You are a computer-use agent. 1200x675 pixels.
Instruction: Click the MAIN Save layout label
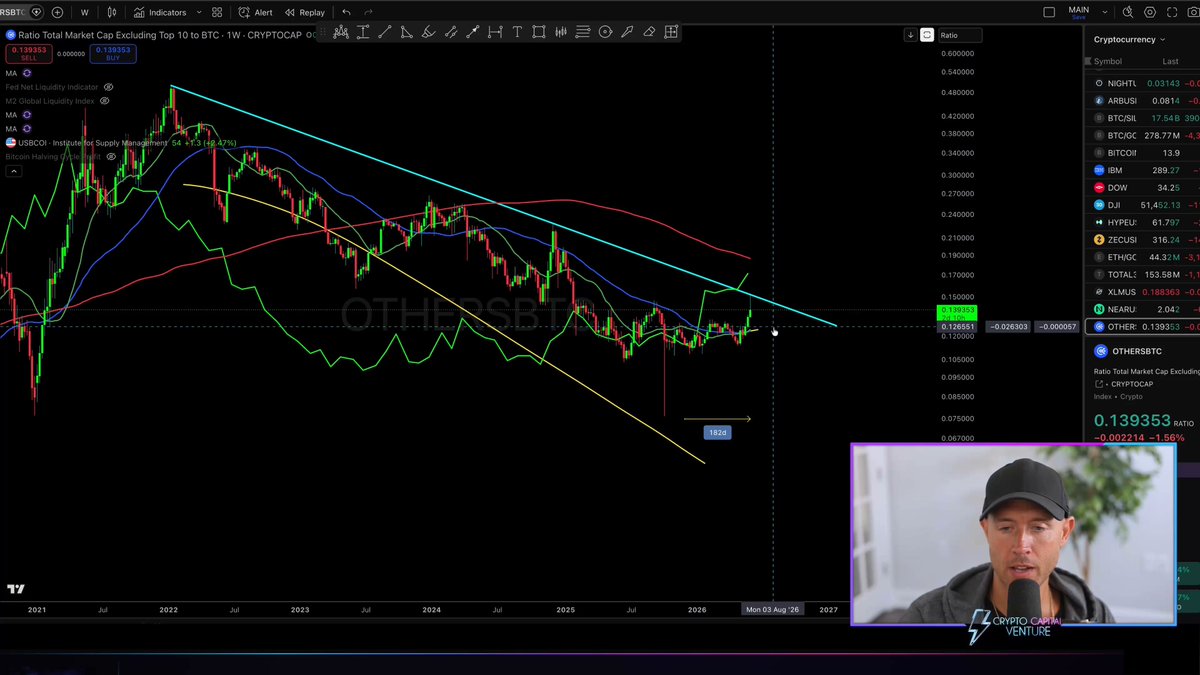pos(1078,12)
